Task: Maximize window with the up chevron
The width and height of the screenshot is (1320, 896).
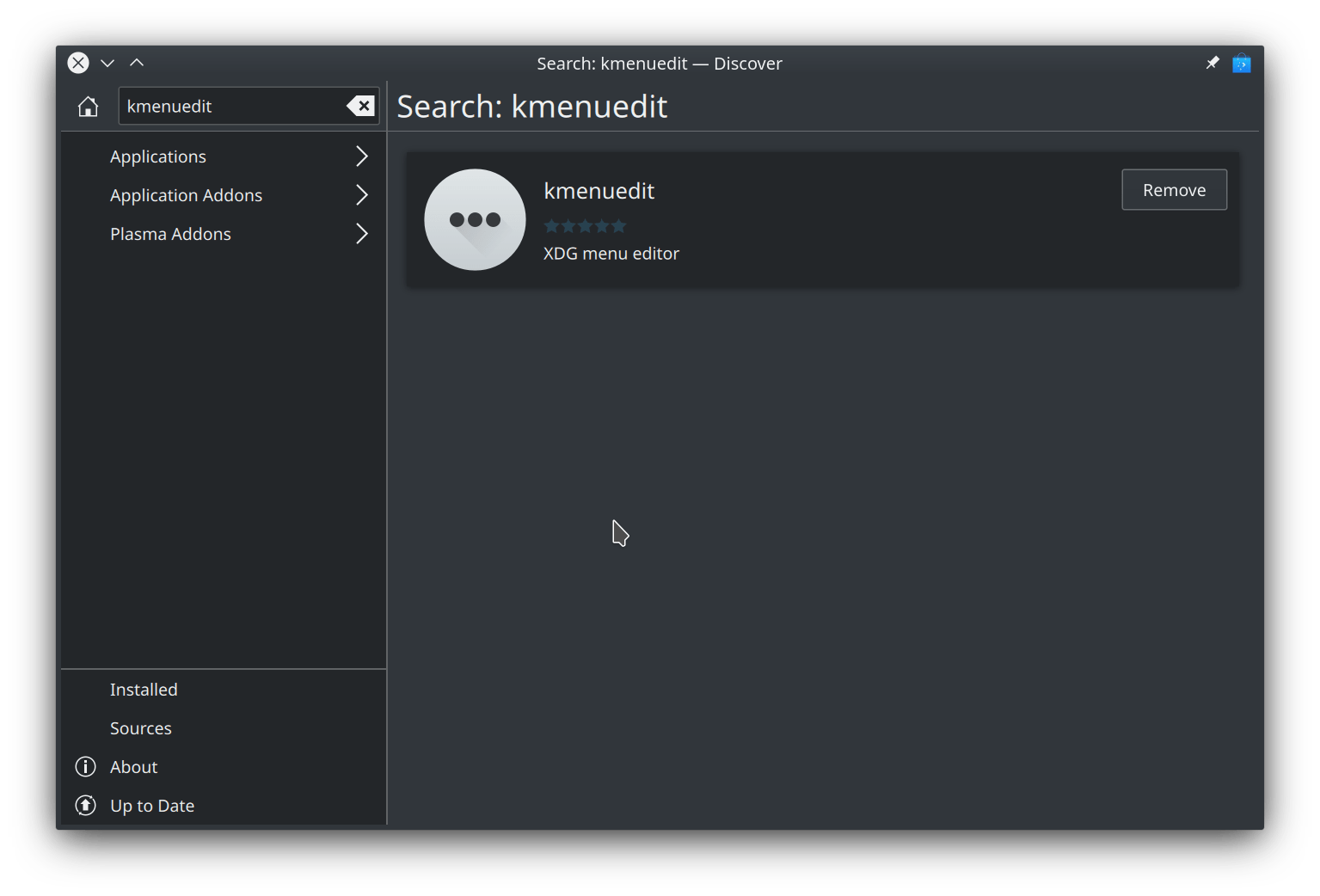Action: 137,63
